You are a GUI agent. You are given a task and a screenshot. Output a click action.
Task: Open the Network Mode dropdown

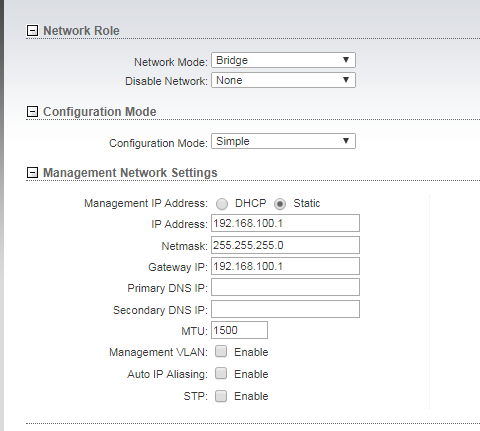pos(283,60)
